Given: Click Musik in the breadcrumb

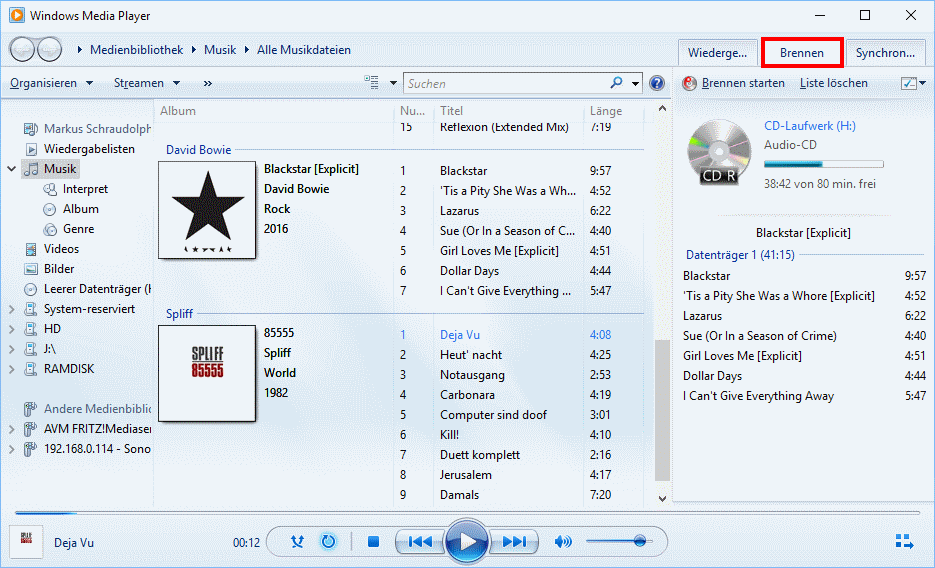Looking at the screenshot, I should (220, 50).
